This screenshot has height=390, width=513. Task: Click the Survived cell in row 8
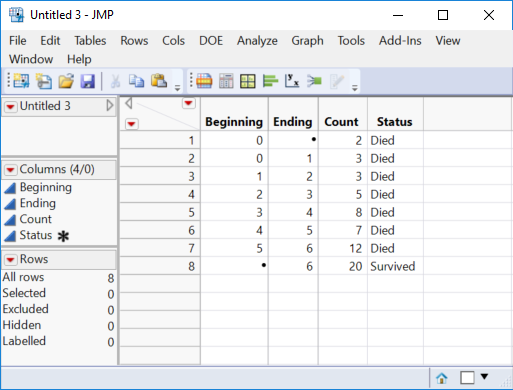coord(393,266)
